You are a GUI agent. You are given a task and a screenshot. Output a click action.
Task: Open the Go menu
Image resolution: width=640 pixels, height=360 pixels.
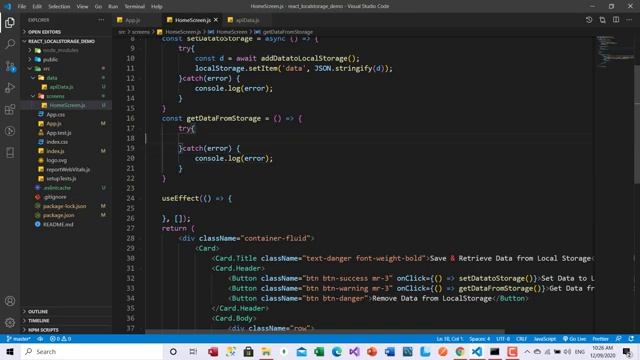pyautogui.click(x=98, y=6)
